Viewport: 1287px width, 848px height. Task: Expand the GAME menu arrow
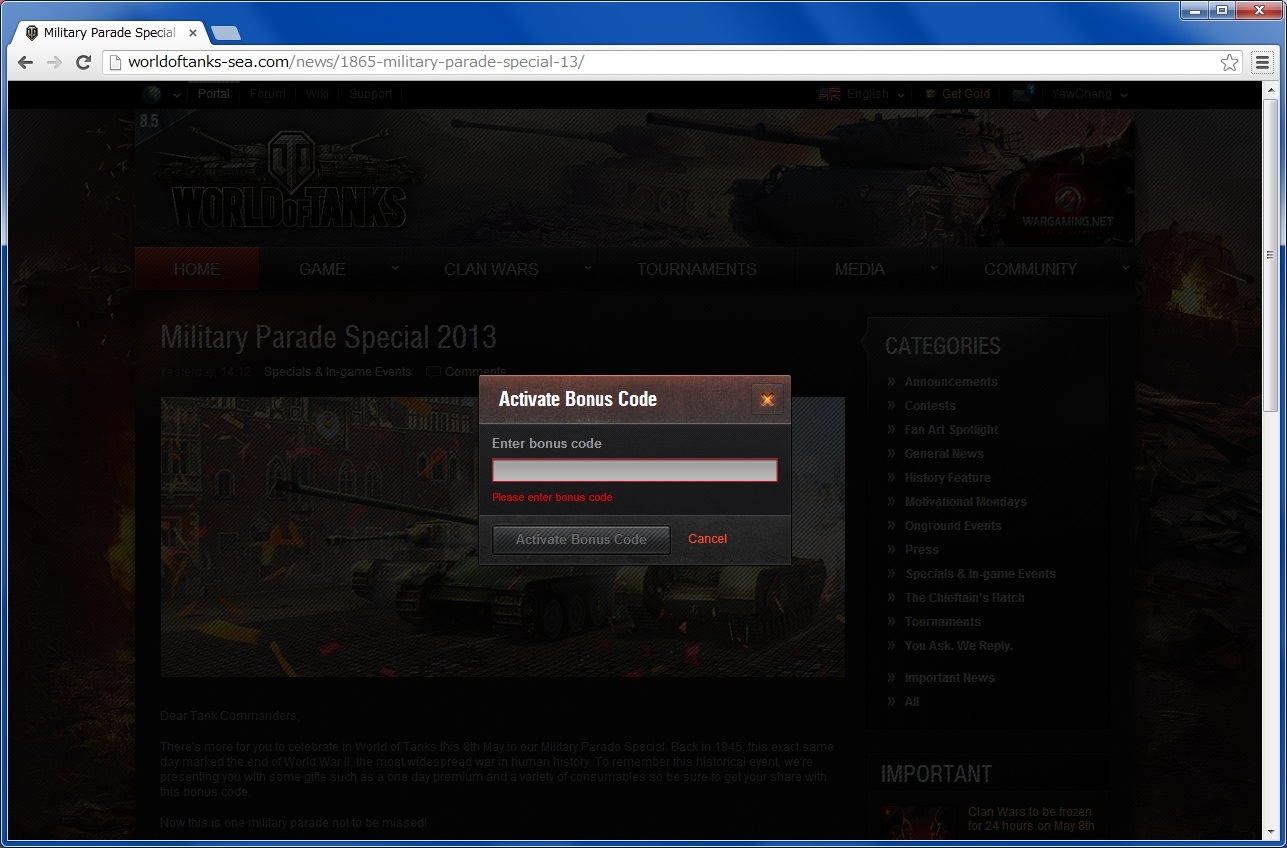[395, 268]
